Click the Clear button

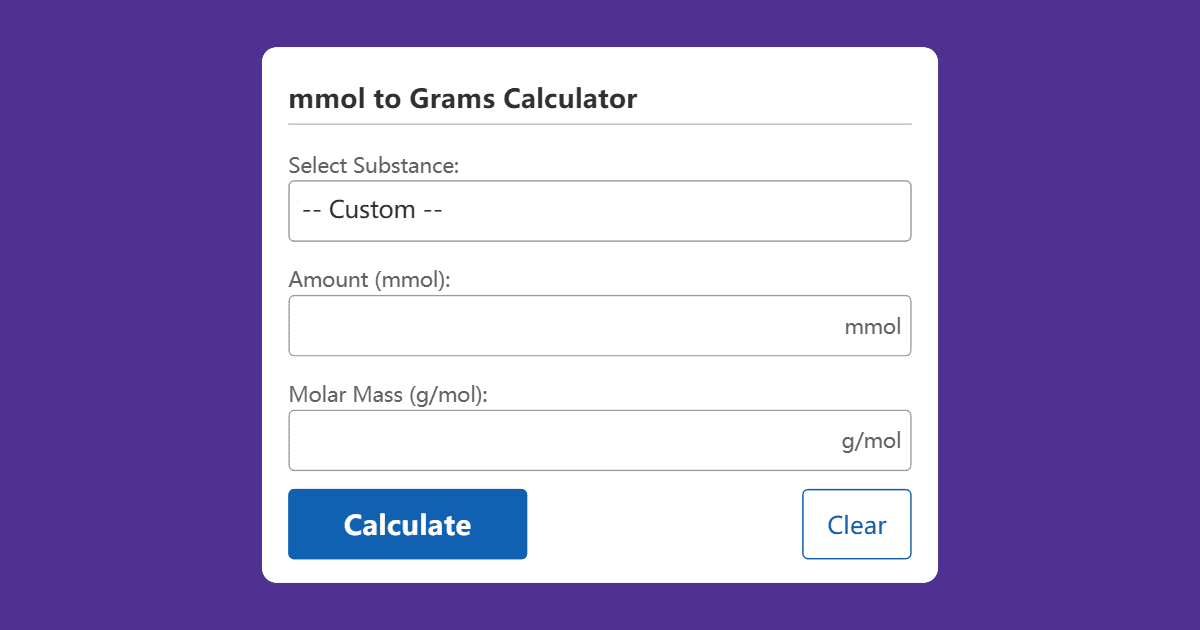pyautogui.click(x=856, y=524)
